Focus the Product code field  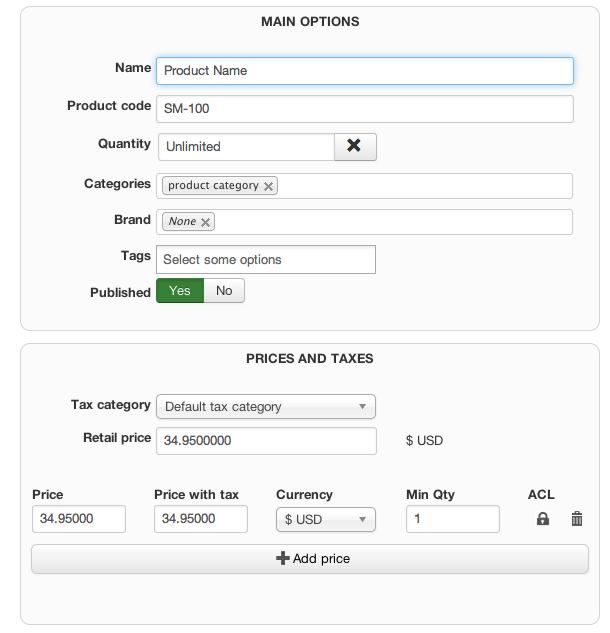click(365, 108)
